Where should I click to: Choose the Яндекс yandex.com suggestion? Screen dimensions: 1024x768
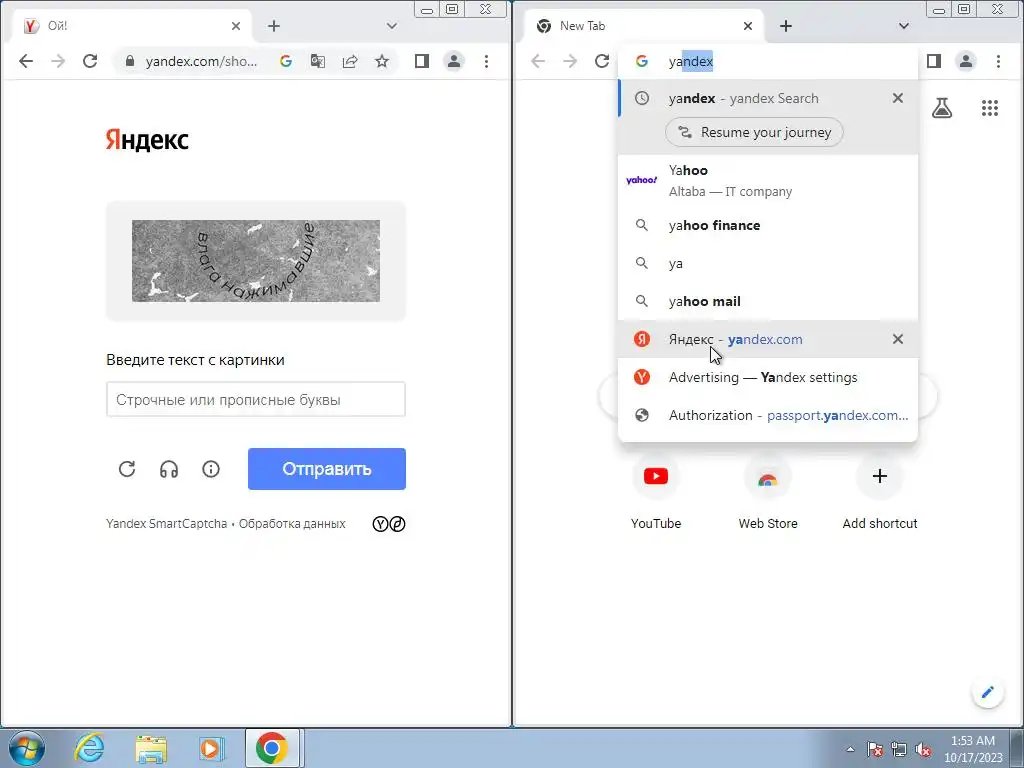[768, 339]
